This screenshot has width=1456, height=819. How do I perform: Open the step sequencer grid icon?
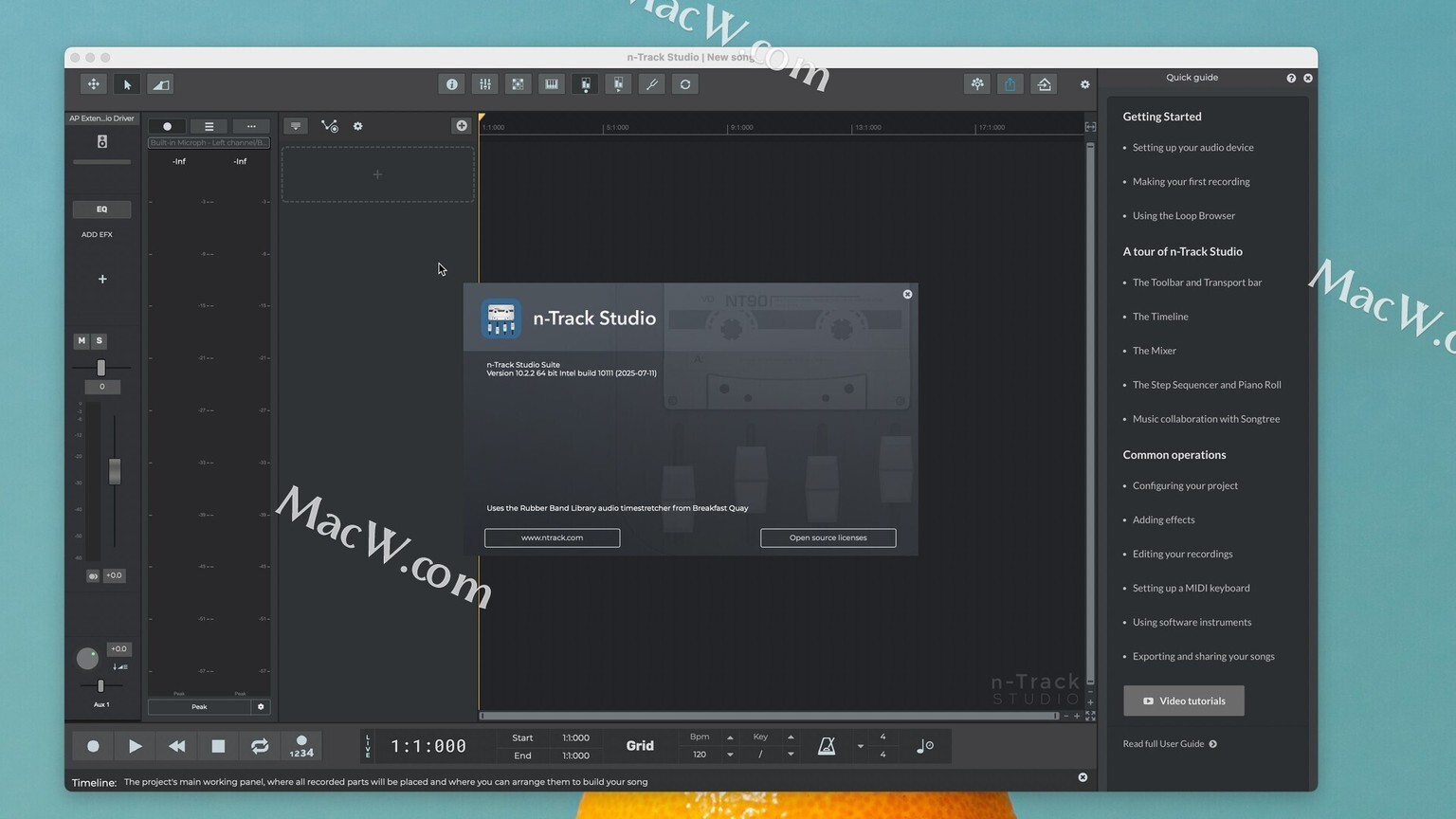click(519, 84)
